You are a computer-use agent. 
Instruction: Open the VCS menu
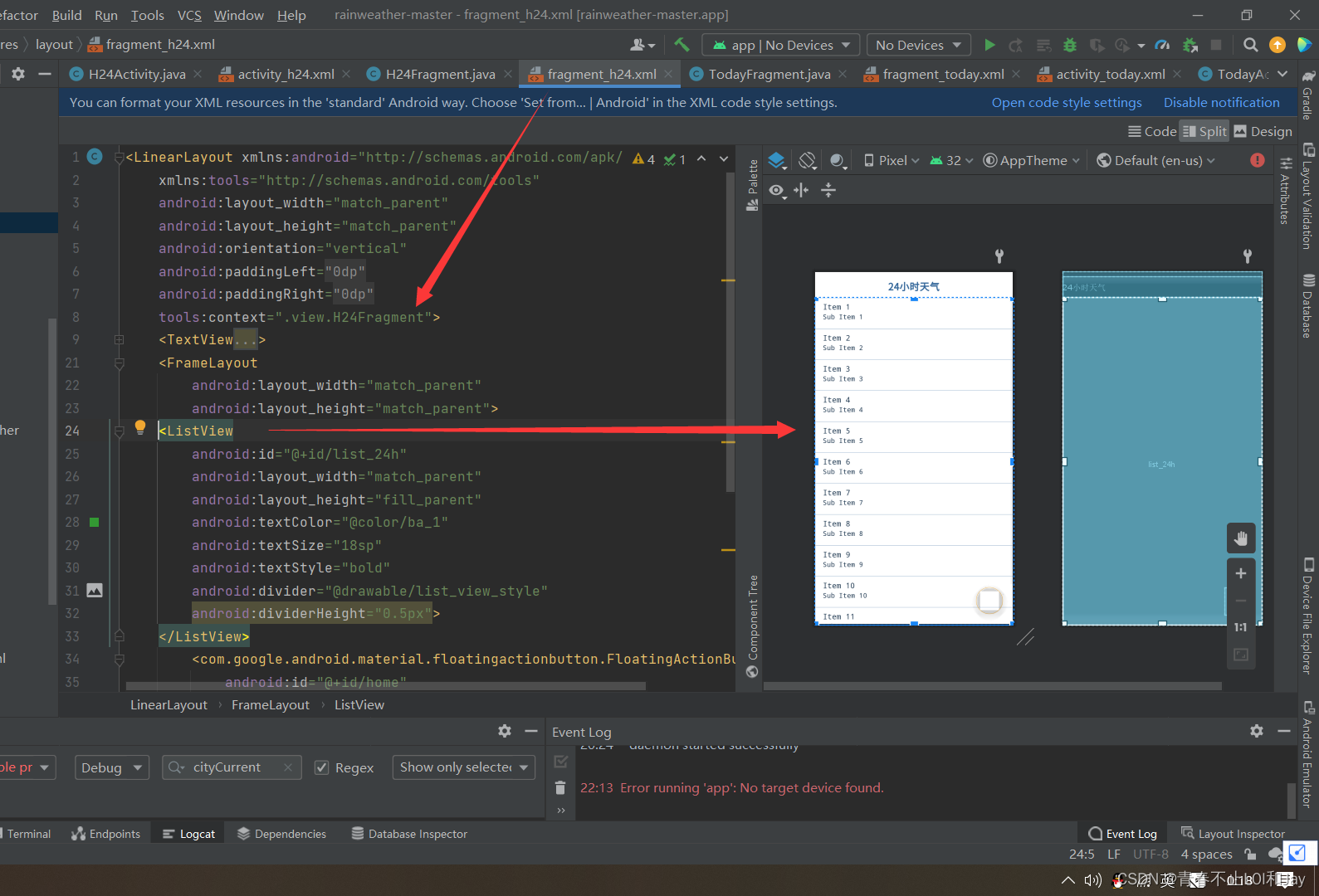click(x=189, y=15)
